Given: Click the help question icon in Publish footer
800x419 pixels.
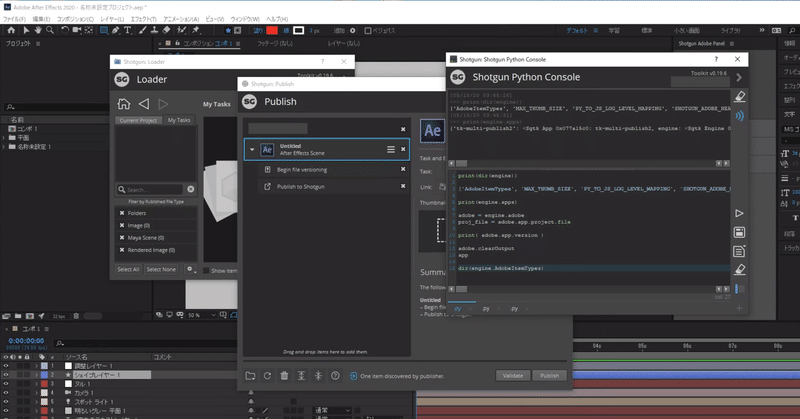Looking at the screenshot, I should coord(336,376).
